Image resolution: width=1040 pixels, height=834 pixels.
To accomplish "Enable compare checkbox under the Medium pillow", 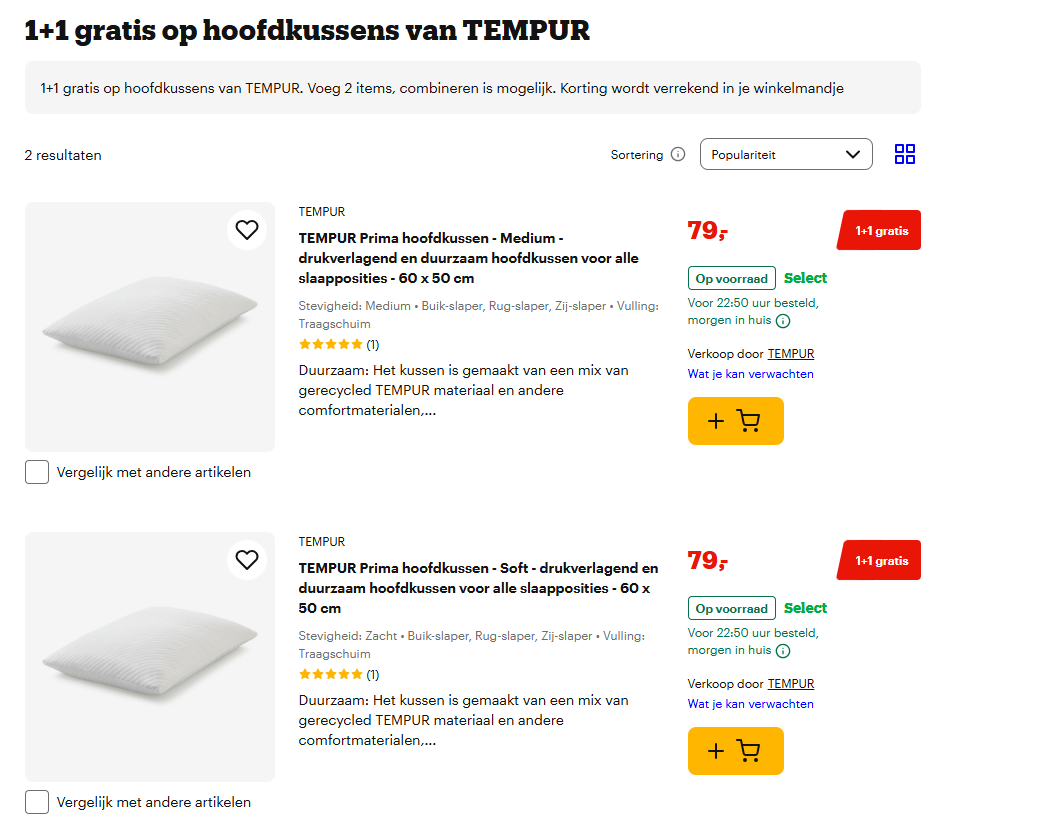I will click(37, 471).
